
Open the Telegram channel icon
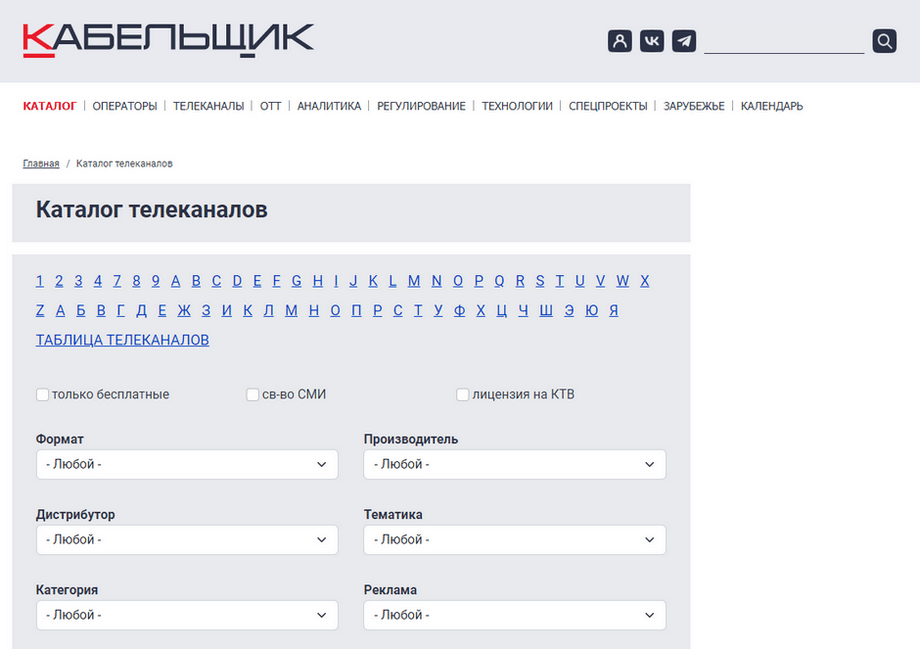[684, 41]
